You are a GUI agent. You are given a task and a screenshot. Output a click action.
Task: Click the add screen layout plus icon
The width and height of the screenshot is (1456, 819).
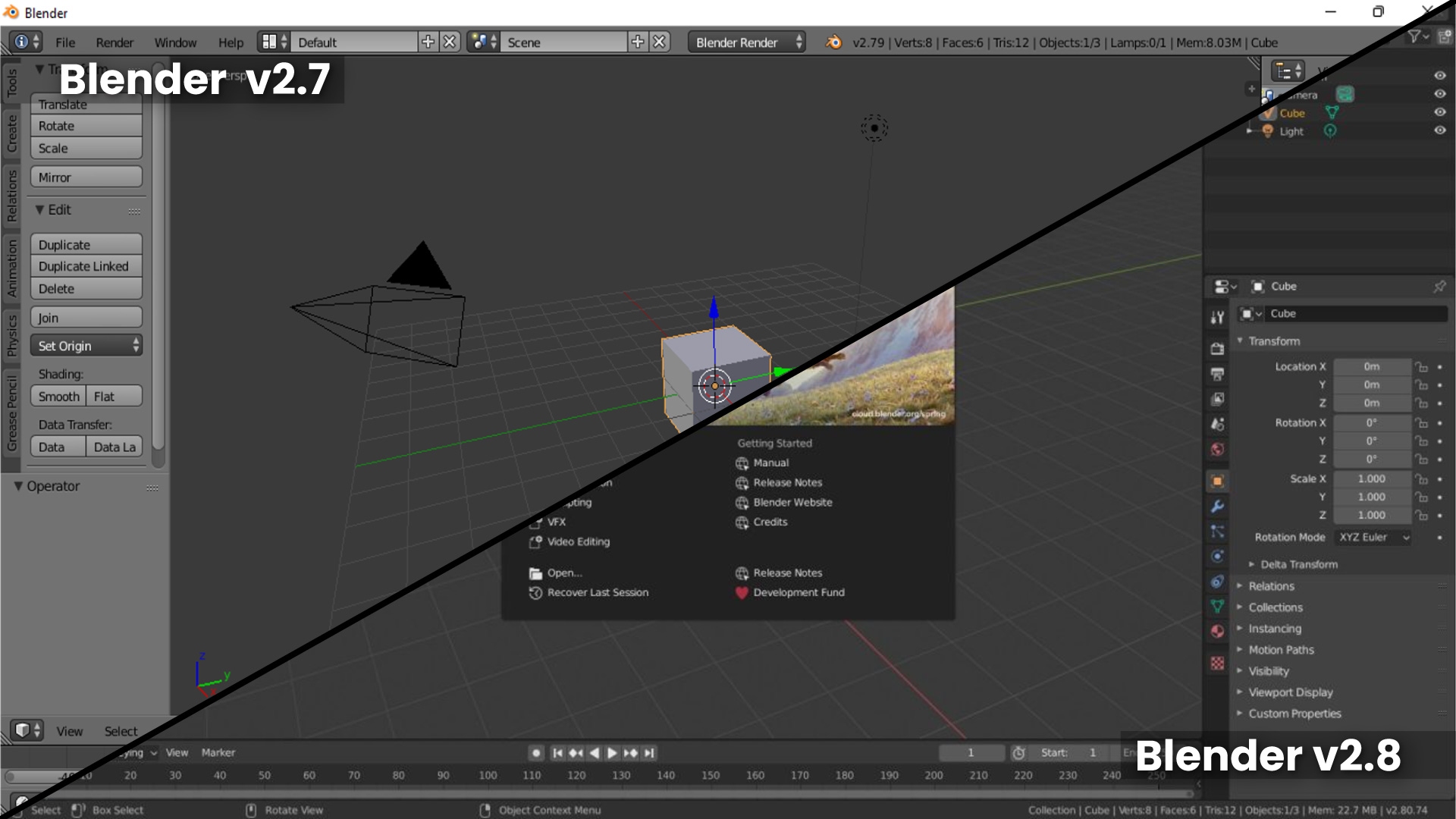(x=428, y=42)
